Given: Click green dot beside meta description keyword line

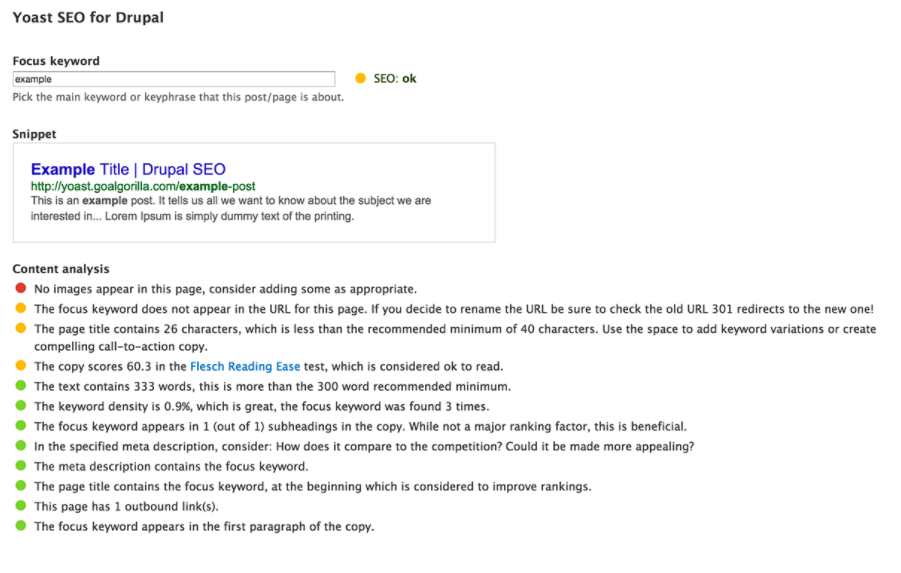Looking at the screenshot, I should pyautogui.click(x=21, y=465).
